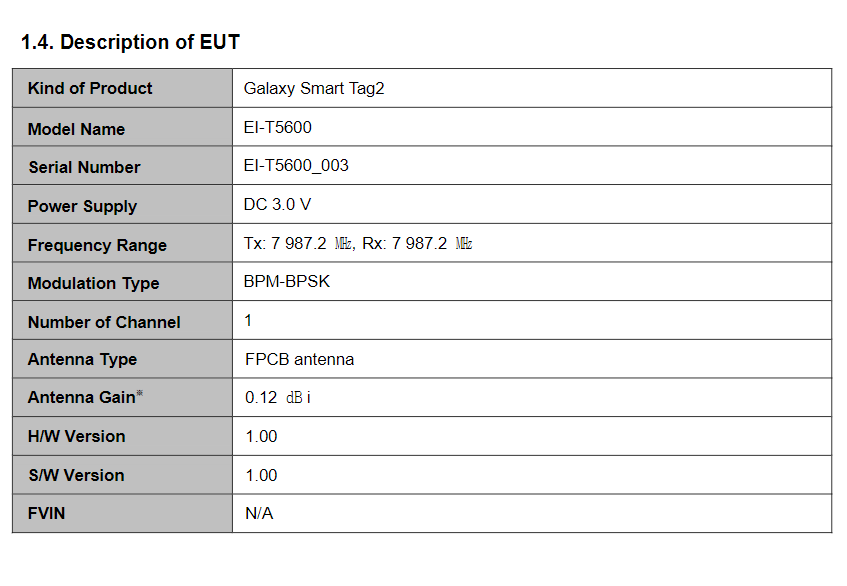Viewport: 847px width, 586px height.
Task: Select the Tx/Rx 7 987.2 MHz frequency text
Action: (358, 244)
